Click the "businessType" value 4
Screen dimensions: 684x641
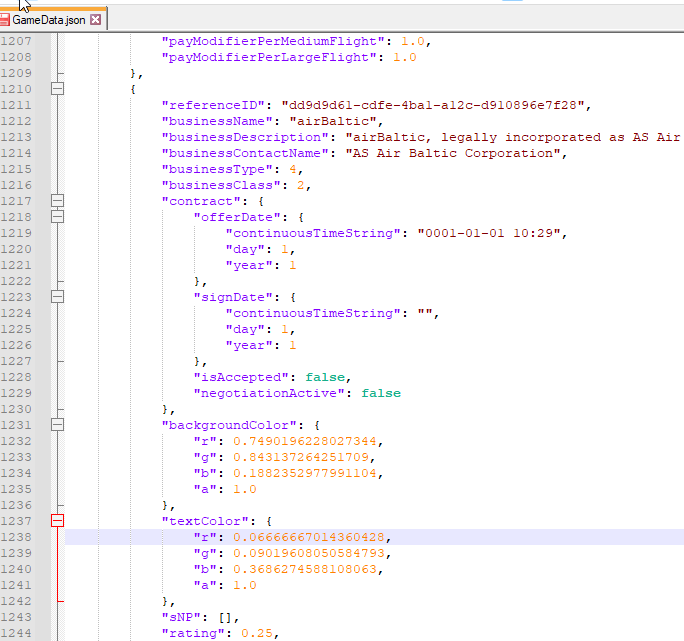pyautogui.click(x=293, y=169)
